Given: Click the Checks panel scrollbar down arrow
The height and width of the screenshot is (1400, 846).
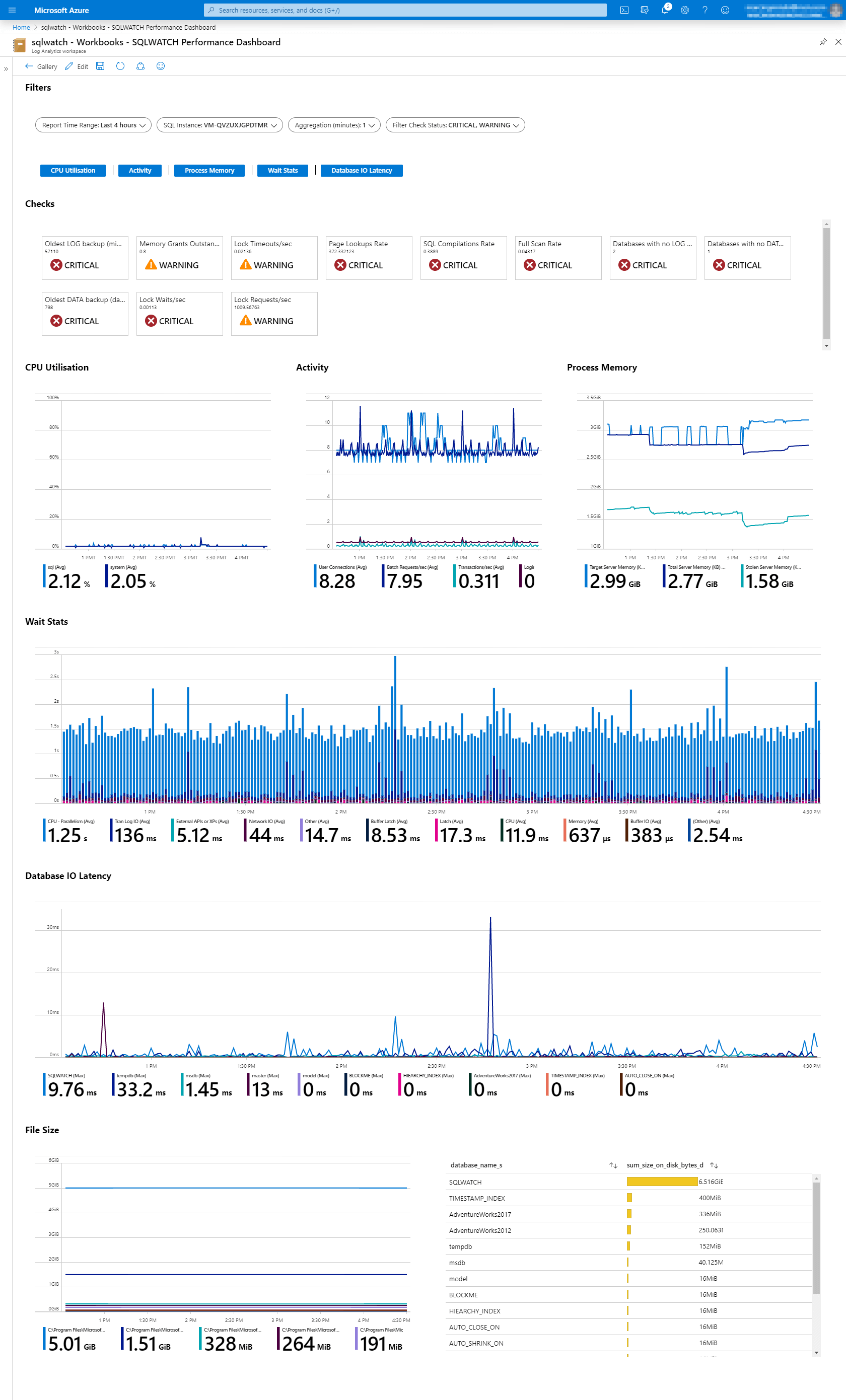Looking at the screenshot, I should pos(827,345).
